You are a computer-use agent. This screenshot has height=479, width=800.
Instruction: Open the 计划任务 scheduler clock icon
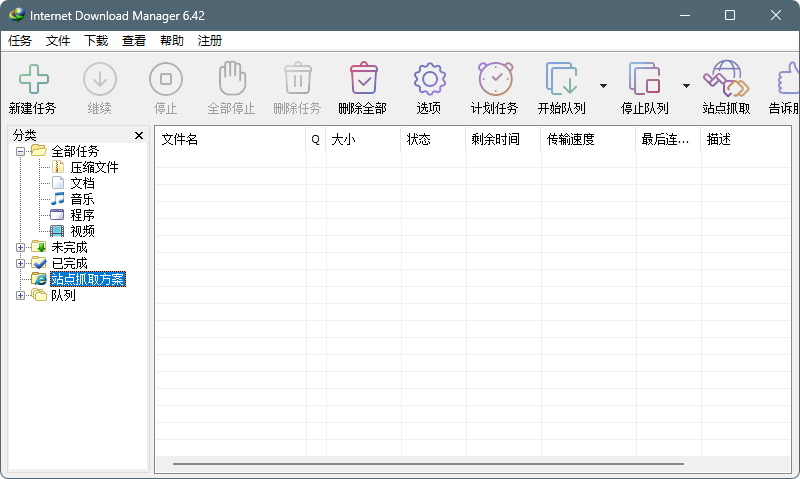tap(495, 80)
